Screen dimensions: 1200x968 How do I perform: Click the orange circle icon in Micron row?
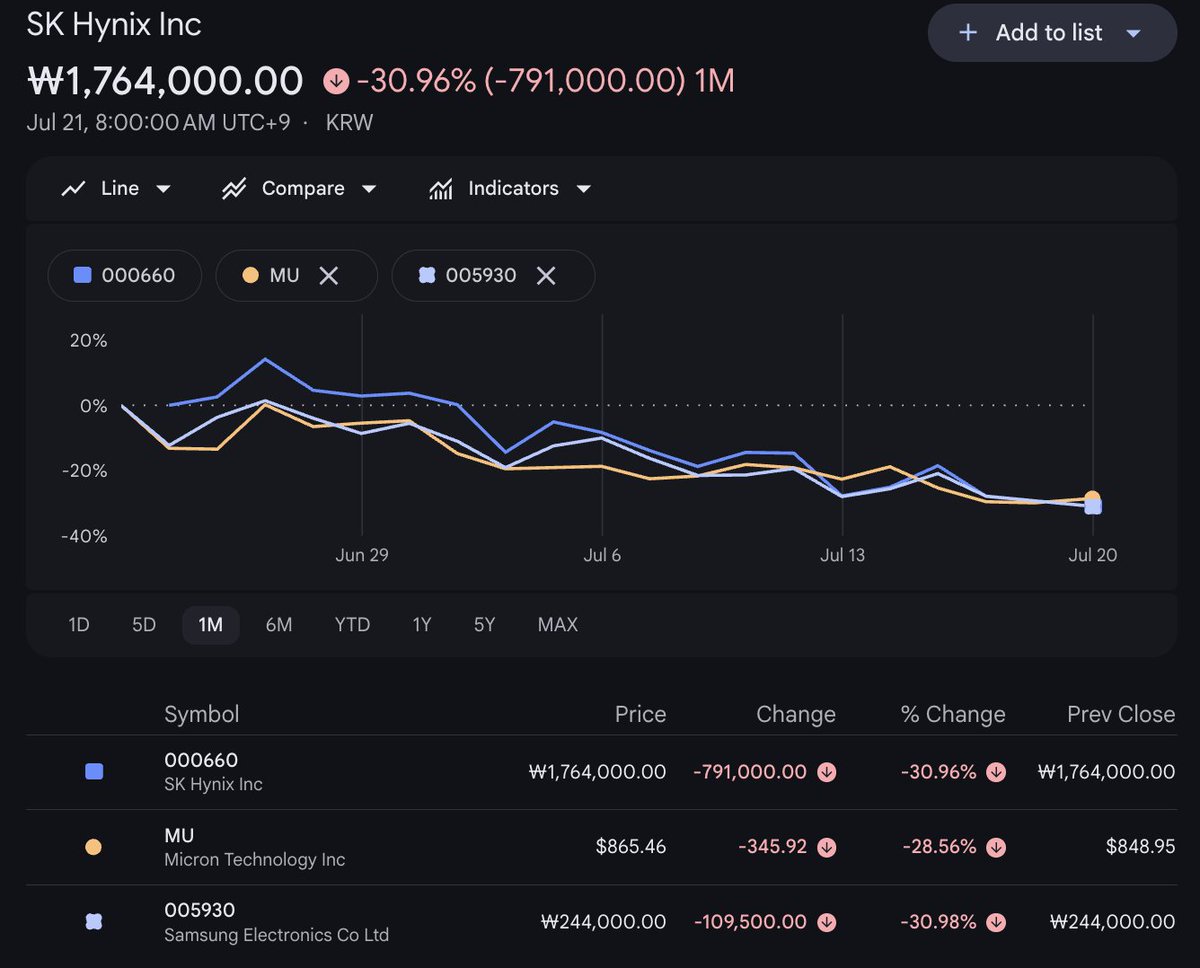click(94, 847)
